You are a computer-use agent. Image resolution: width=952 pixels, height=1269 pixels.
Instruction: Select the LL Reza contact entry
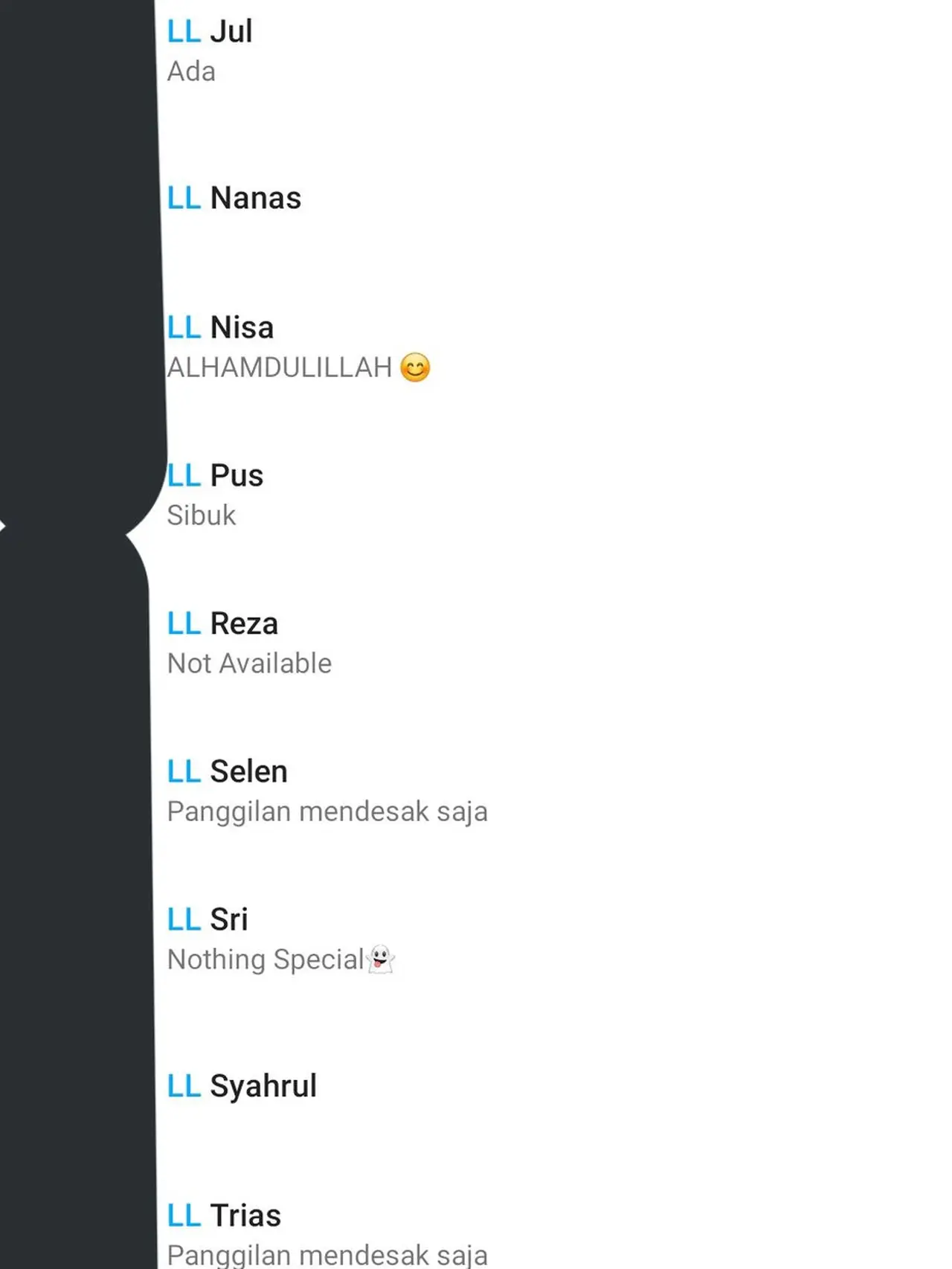223,624
